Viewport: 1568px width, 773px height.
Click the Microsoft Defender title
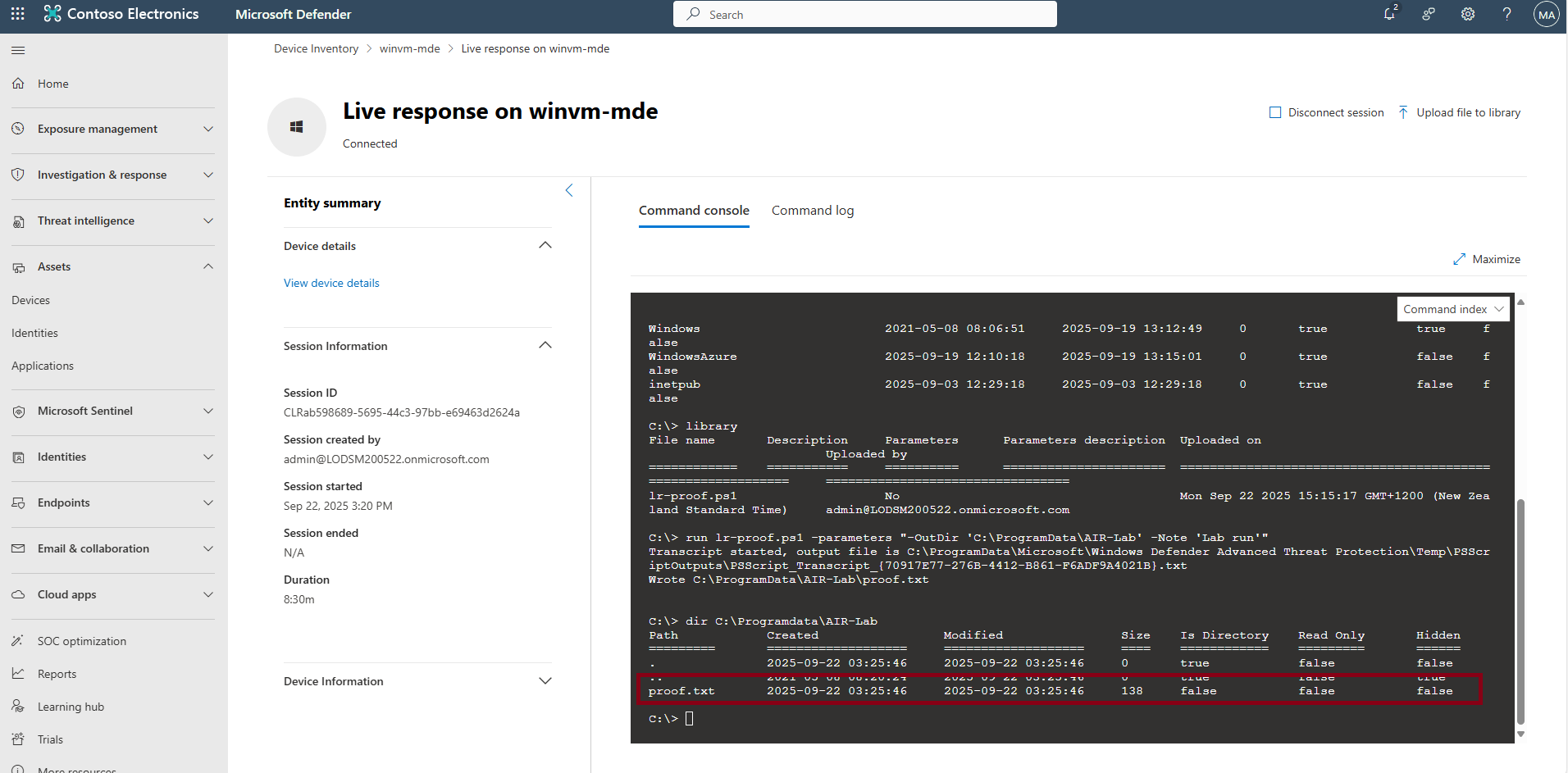click(x=293, y=14)
